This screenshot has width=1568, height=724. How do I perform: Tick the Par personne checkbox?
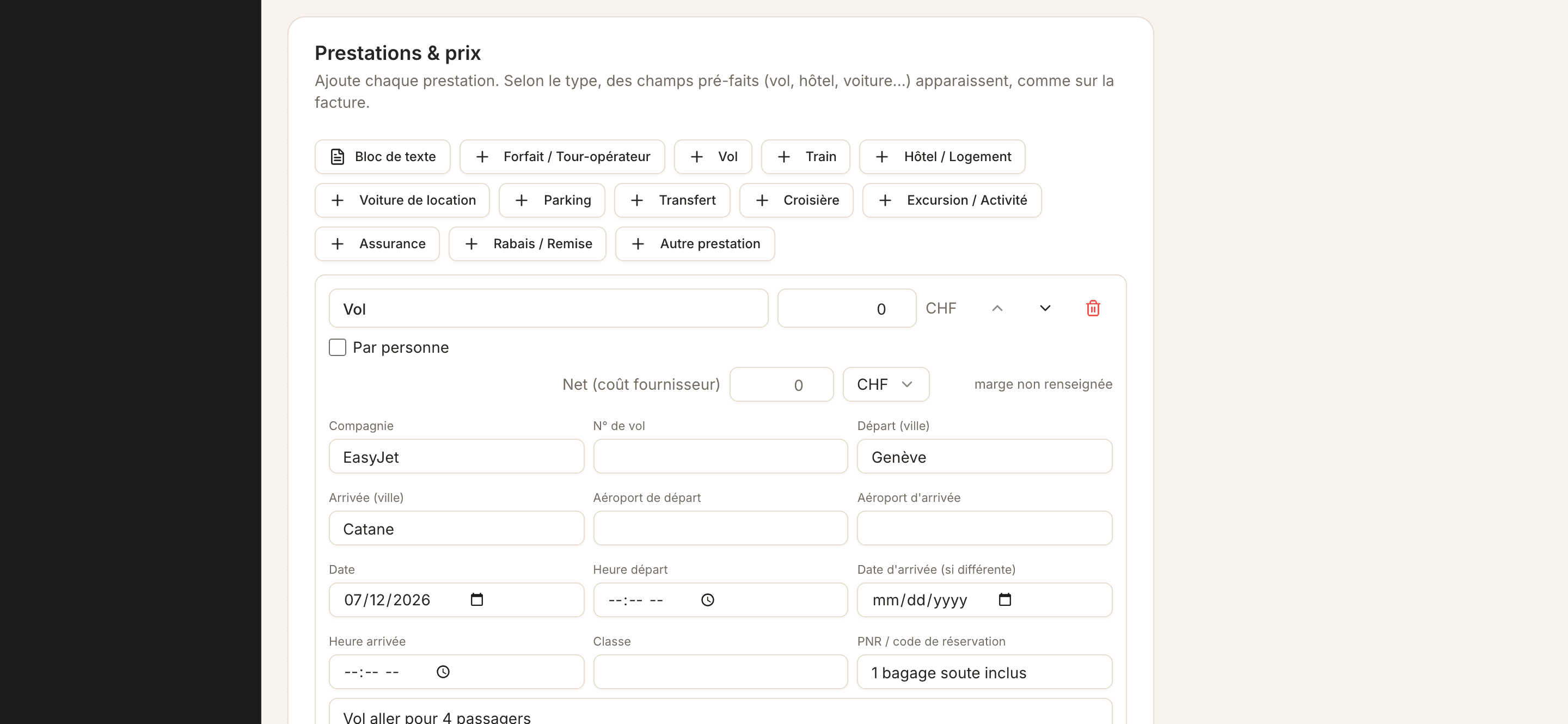(337, 347)
